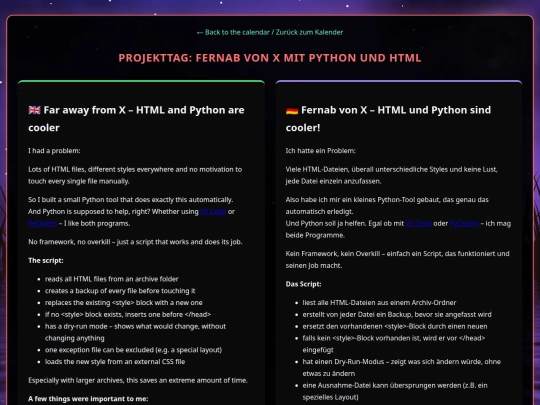Click the line Especially with larger archives

(x=138, y=381)
